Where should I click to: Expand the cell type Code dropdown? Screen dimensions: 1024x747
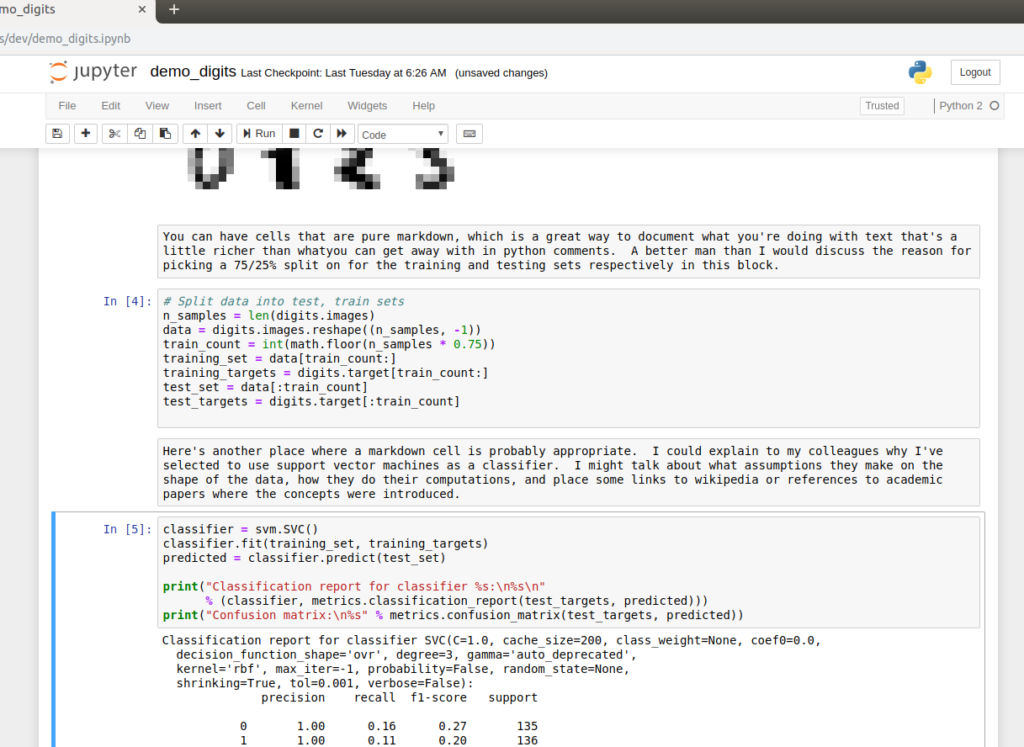click(403, 134)
